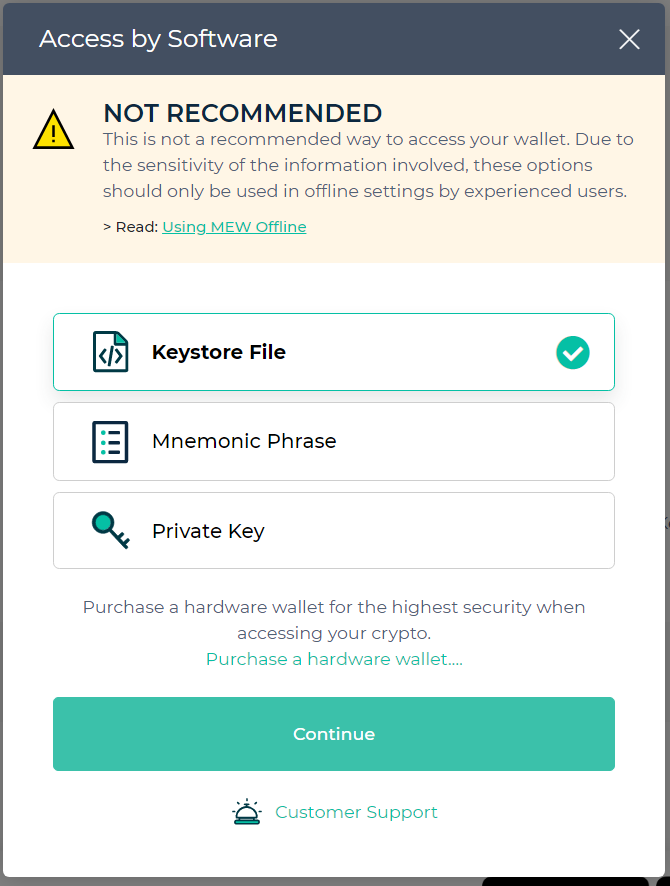Image resolution: width=670 pixels, height=886 pixels.
Task: Click the warning description paragraph
Action: 368,165
